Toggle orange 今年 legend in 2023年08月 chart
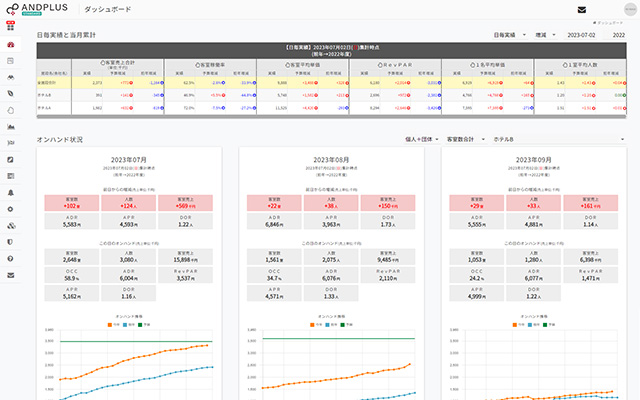The height and width of the screenshot is (400, 640). click(x=316, y=325)
